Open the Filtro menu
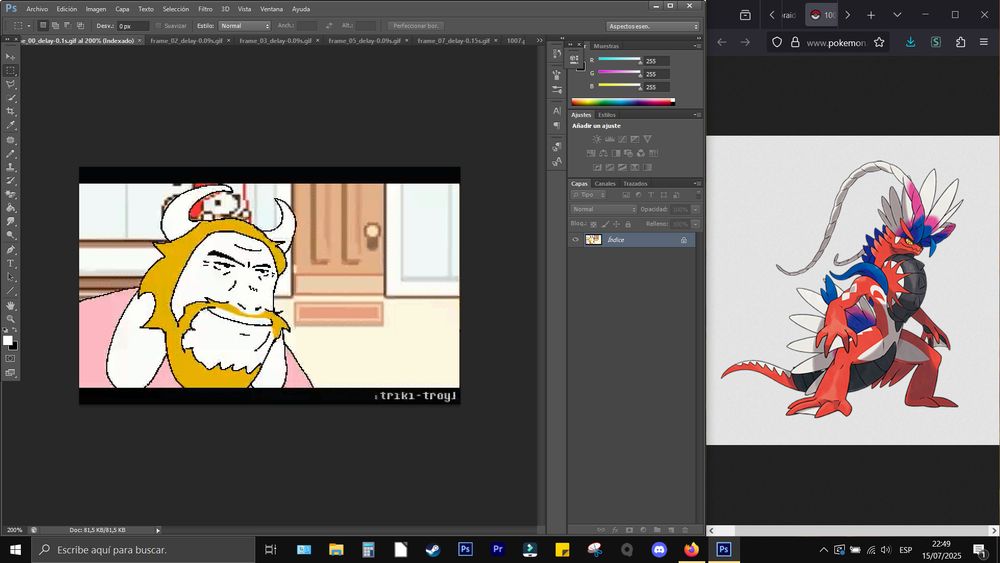The height and width of the screenshot is (563, 1000). (x=205, y=9)
